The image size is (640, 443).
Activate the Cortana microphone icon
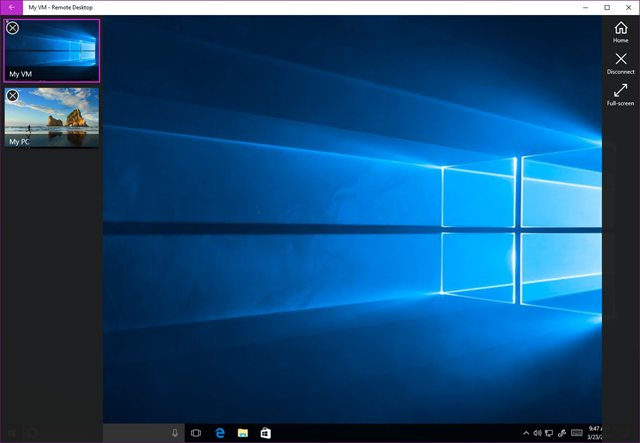pyautogui.click(x=175, y=433)
